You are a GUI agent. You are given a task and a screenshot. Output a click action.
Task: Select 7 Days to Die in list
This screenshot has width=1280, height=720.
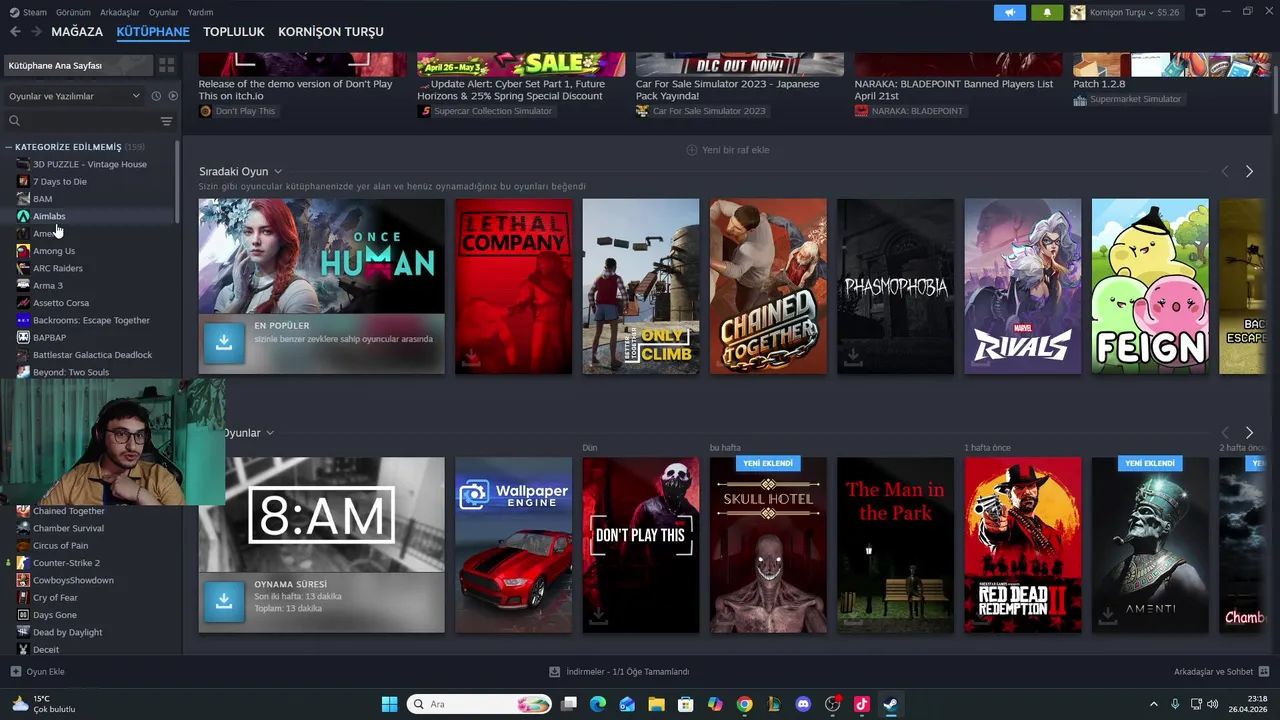click(x=59, y=181)
